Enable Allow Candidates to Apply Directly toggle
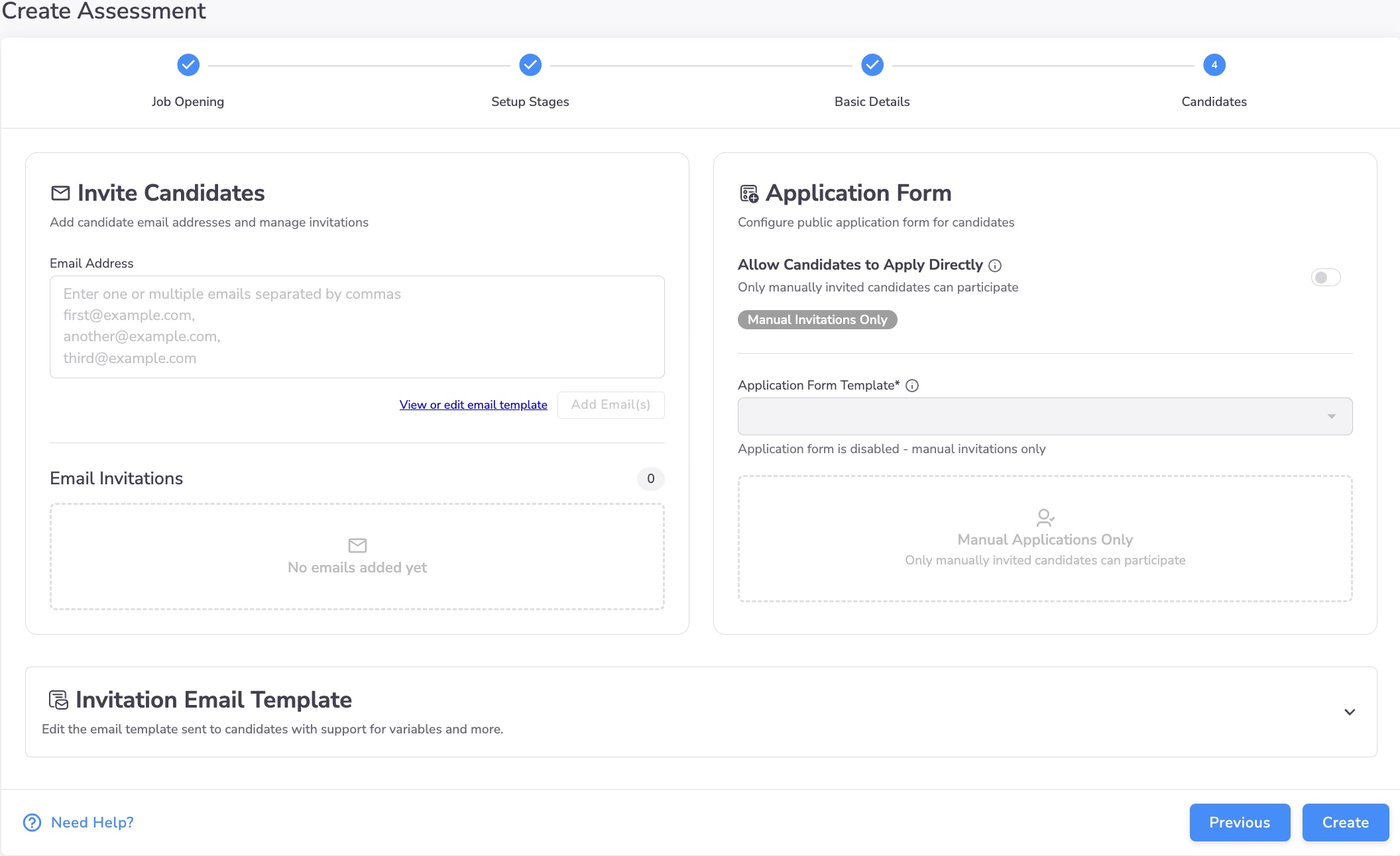The image size is (1400, 856). [x=1326, y=278]
